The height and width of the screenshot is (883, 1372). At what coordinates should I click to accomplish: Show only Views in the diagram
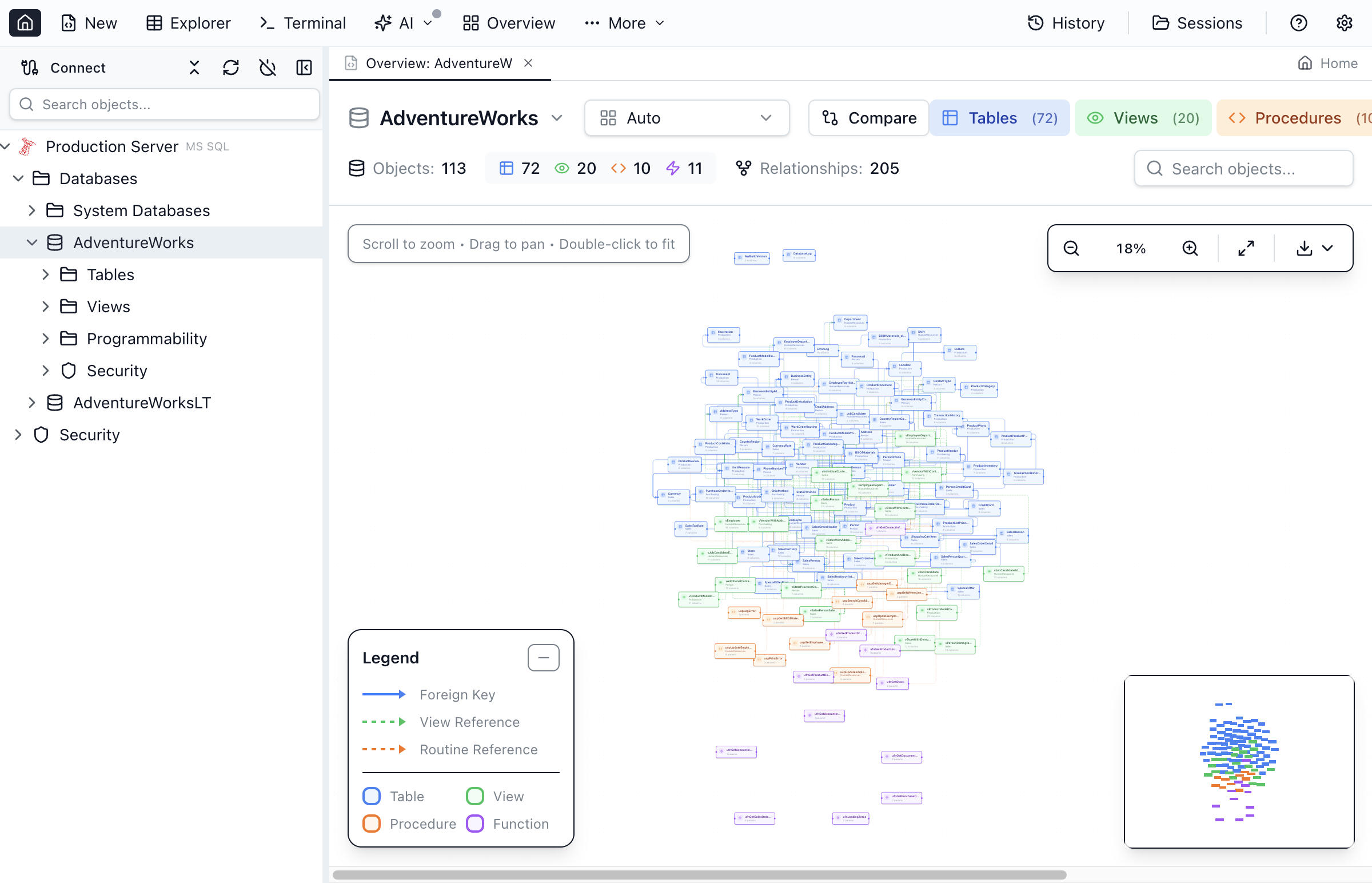(x=1142, y=118)
